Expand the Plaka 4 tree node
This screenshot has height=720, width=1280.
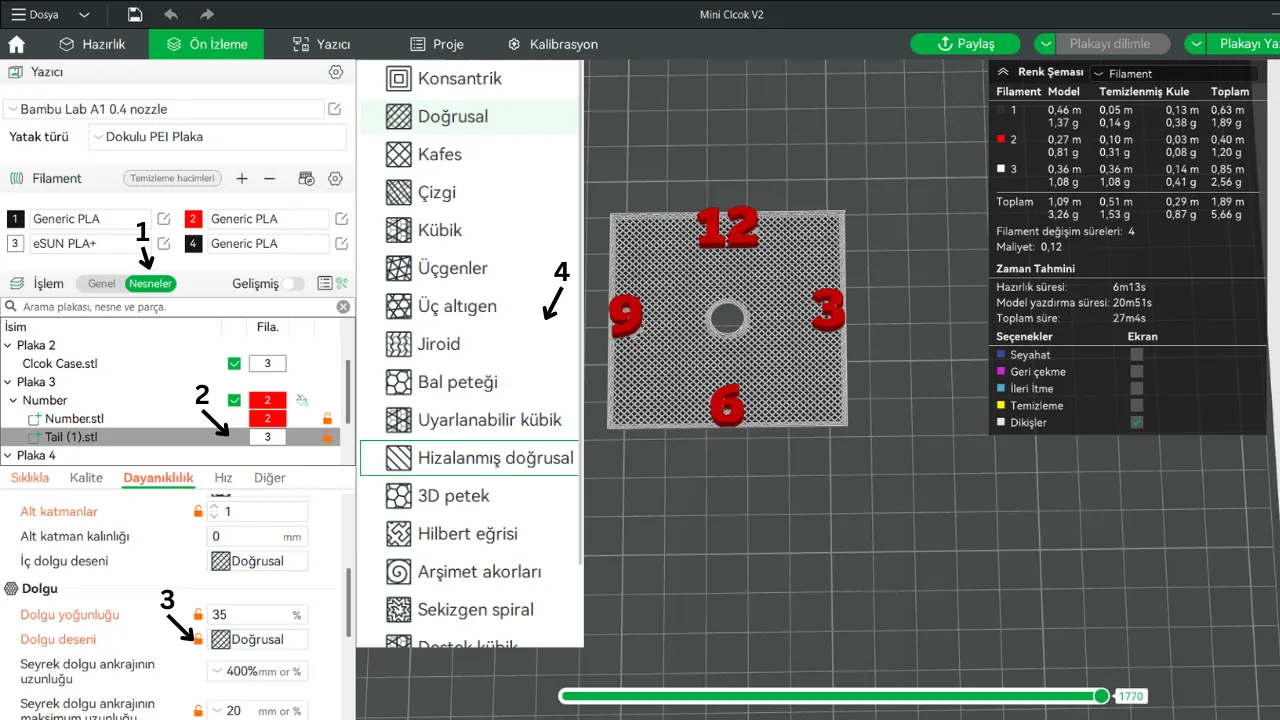point(9,455)
